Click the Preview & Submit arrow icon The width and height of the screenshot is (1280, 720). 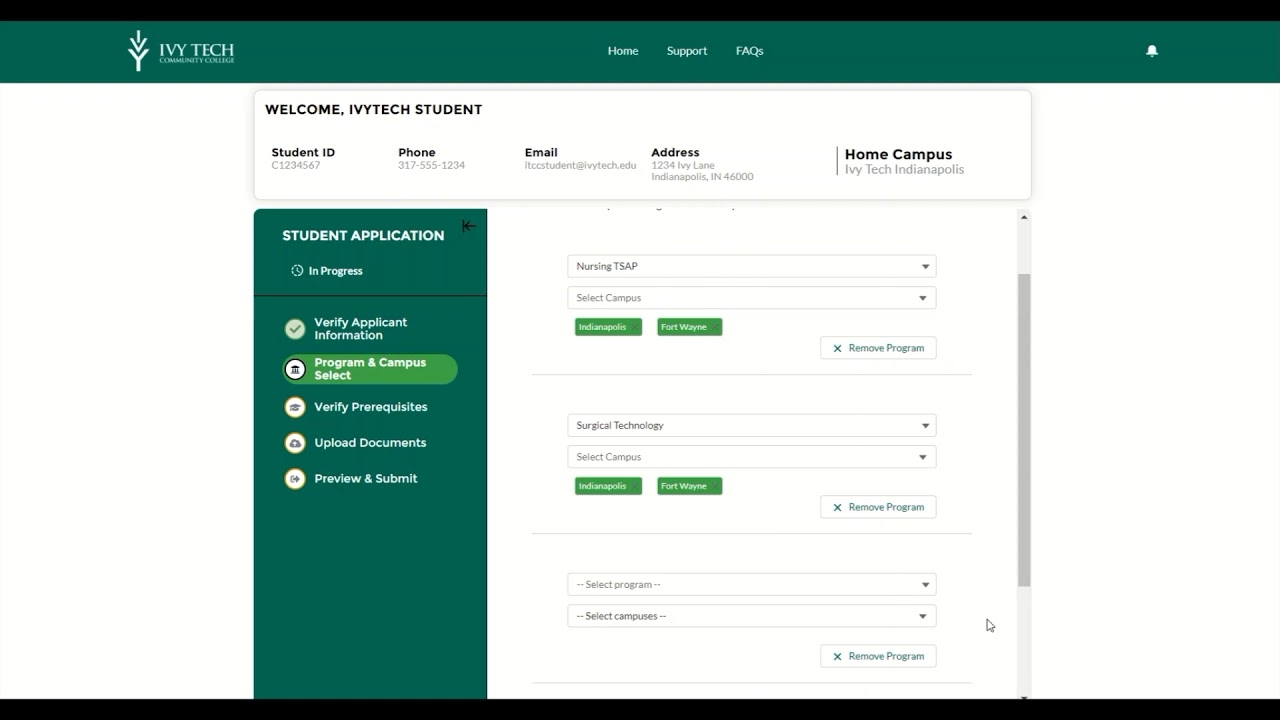pyautogui.click(x=295, y=479)
